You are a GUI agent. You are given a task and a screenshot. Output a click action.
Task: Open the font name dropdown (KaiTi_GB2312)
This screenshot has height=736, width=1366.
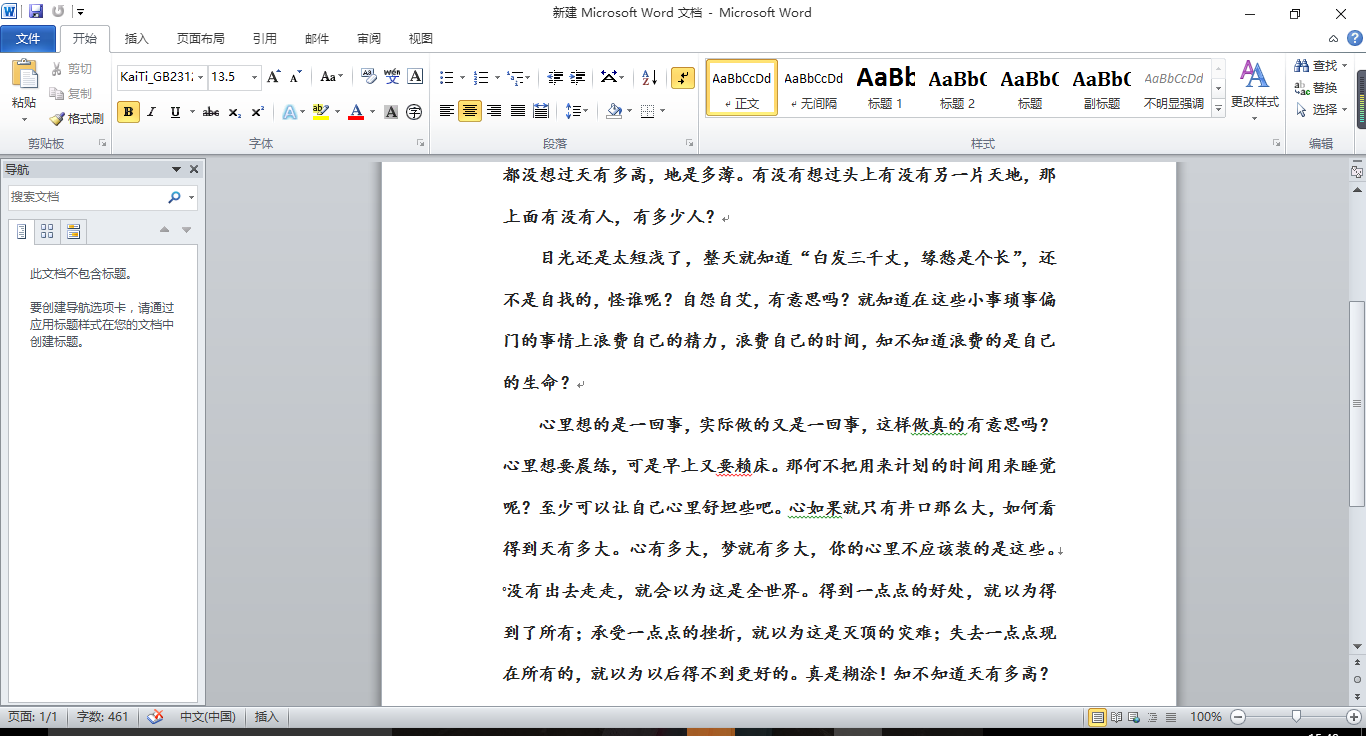[x=201, y=77]
